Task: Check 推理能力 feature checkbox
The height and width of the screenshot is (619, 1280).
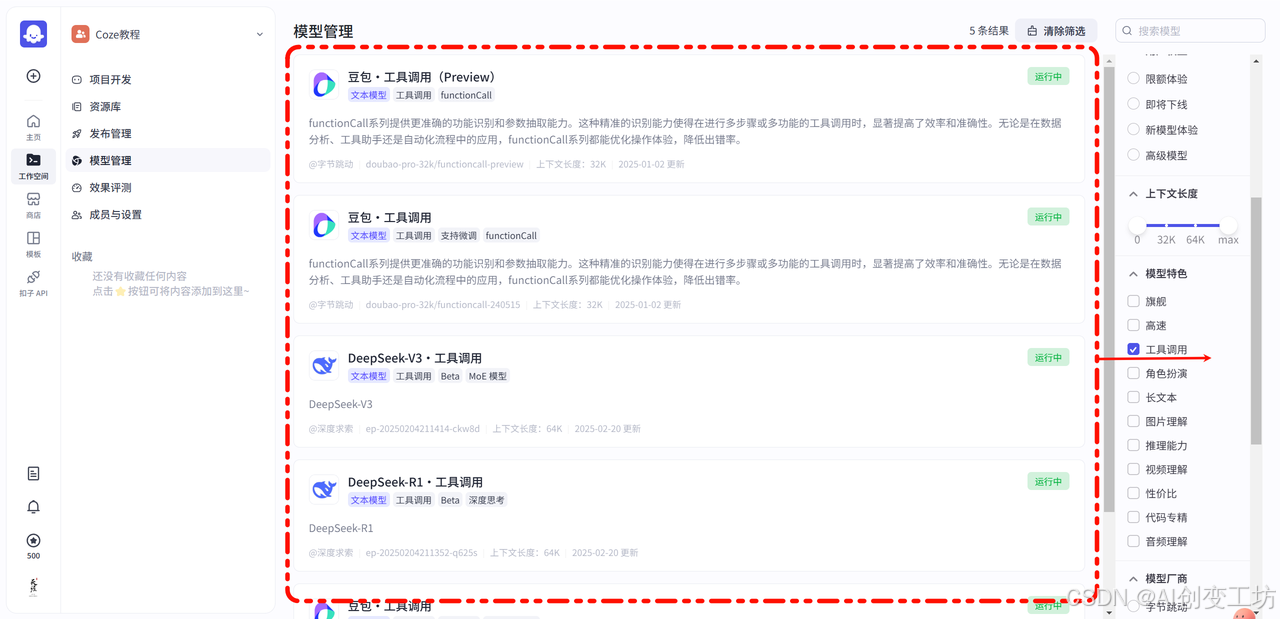Action: [1133, 445]
